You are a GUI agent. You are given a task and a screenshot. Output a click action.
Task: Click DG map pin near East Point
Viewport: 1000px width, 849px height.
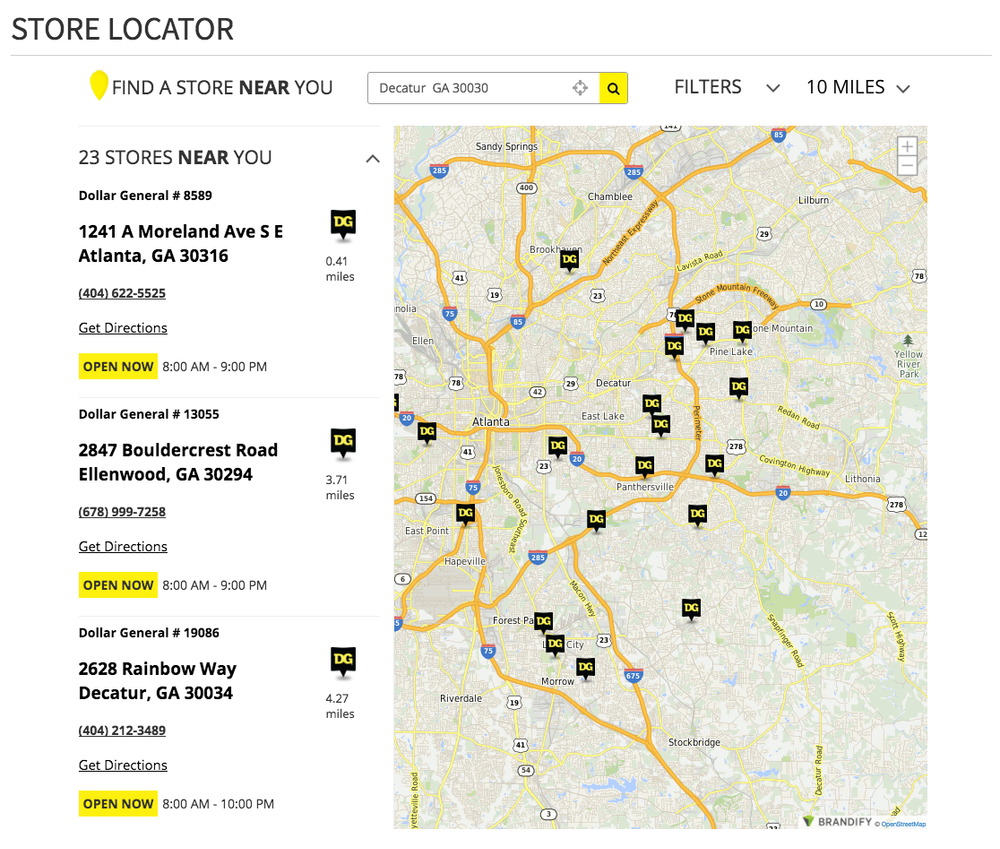pos(466,513)
